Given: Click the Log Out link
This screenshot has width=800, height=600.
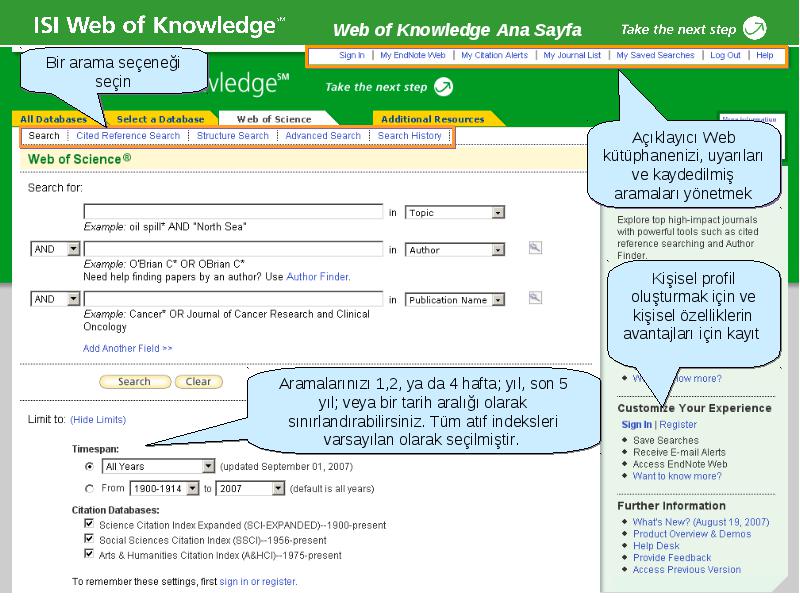Looking at the screenshot, I should pyautogui.click(x=725, y=55).
